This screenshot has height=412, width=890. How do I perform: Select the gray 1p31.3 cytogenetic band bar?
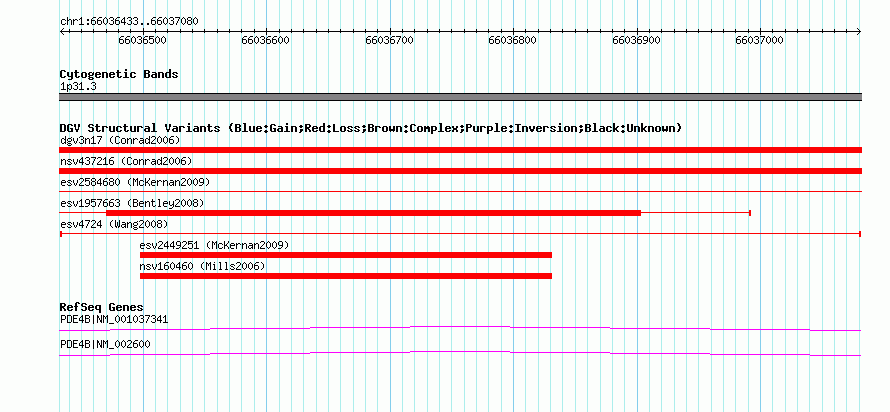(460, 97)
